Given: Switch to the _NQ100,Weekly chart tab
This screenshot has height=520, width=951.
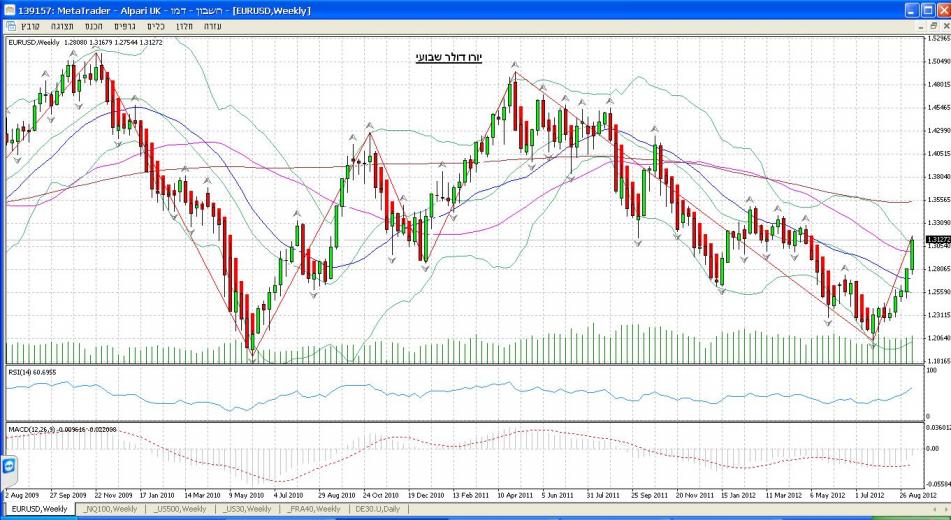Looking at the screenshot, I should tap(111, 510).
